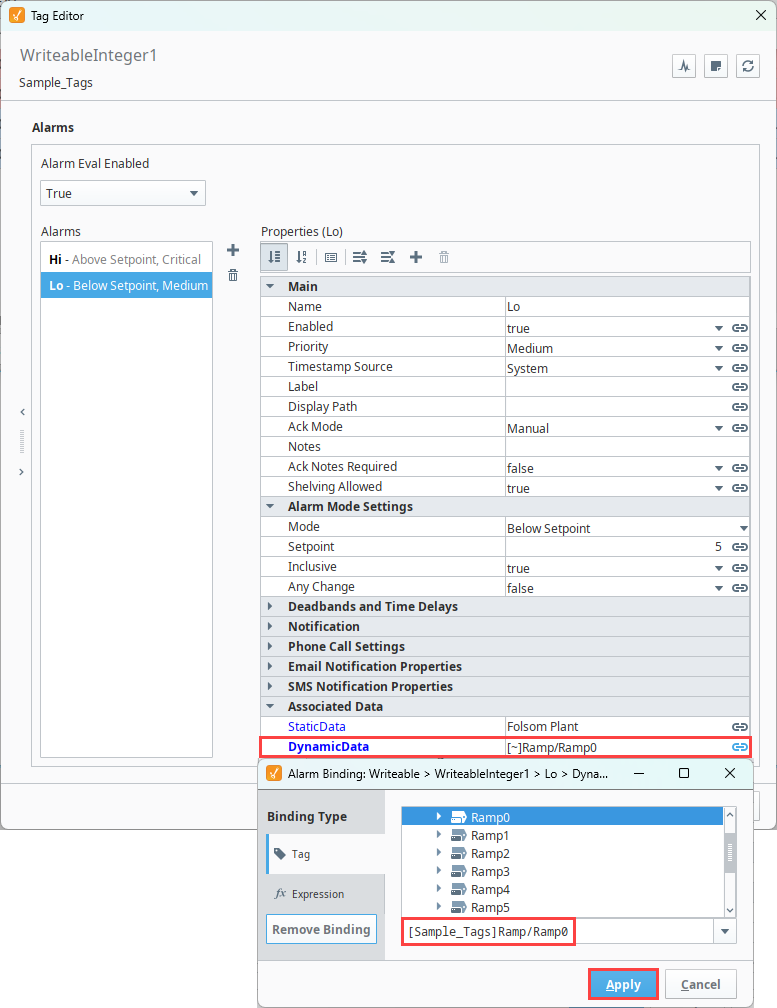Click the refresh tag icon

(747, 66)
